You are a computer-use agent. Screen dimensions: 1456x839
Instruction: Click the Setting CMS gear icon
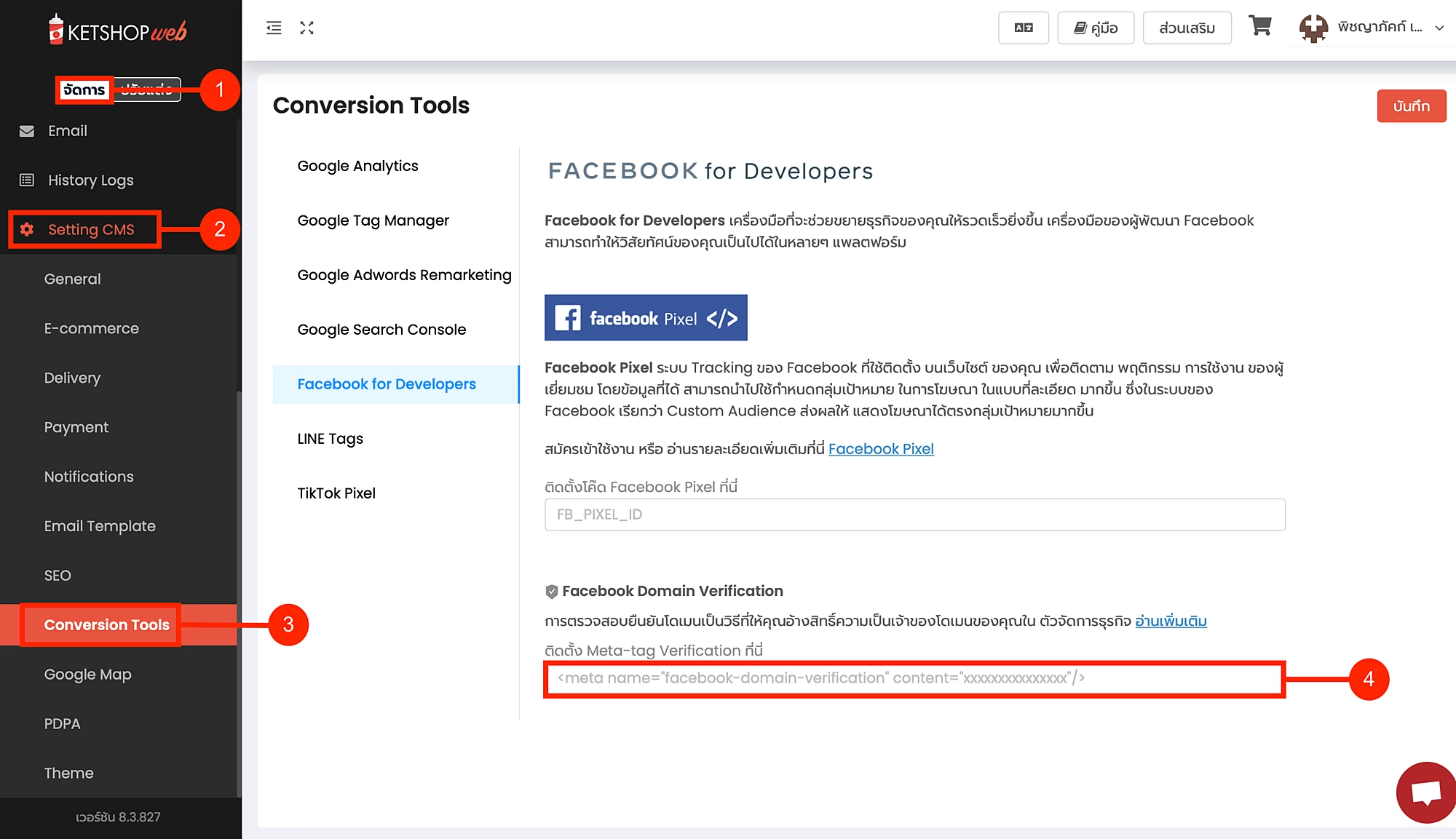coord(27,229)
